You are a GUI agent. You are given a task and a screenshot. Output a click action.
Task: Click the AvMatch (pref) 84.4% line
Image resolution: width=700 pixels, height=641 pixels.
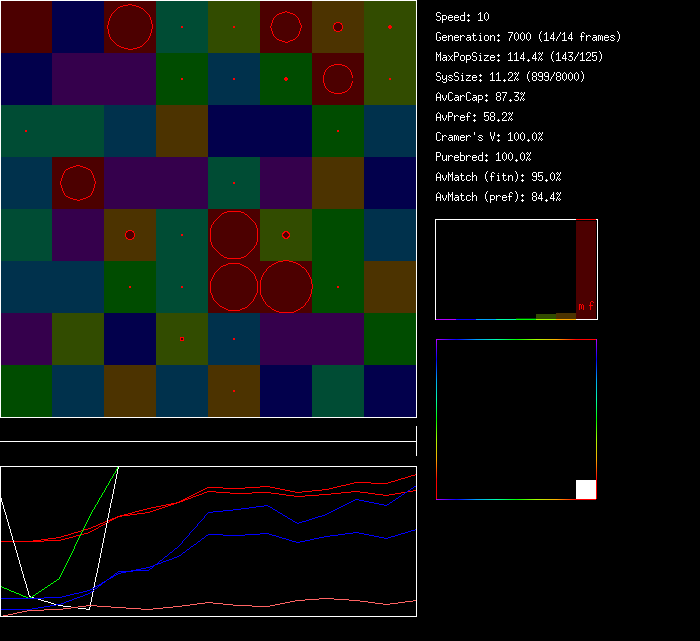pos(499,197)
